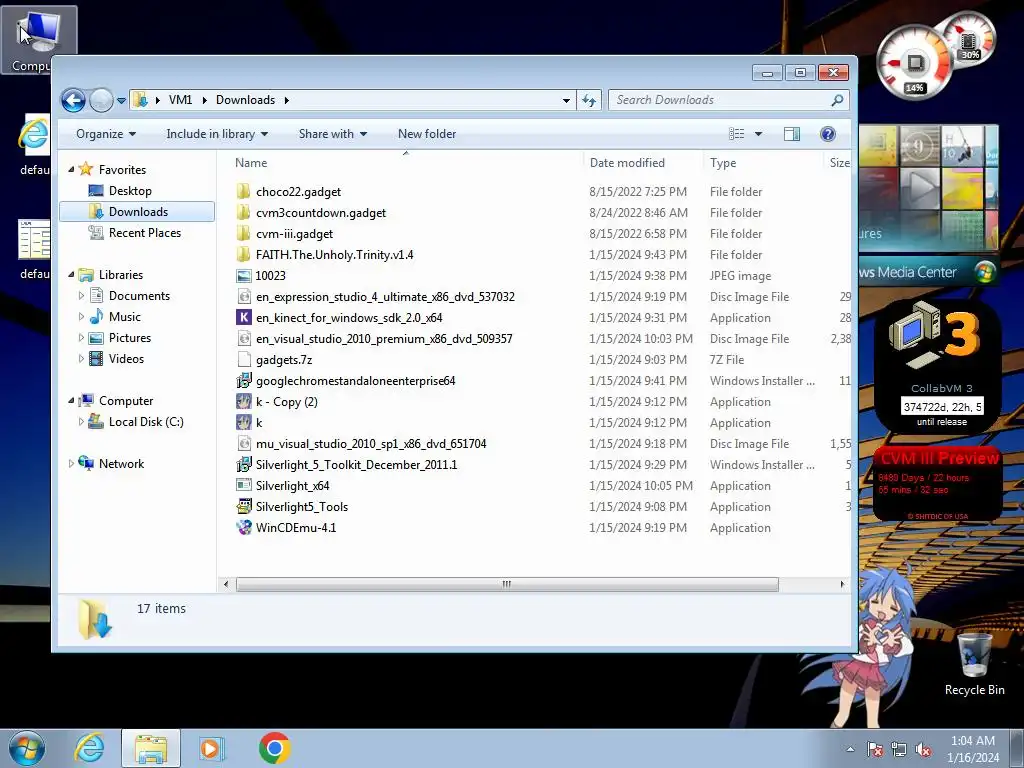Launch Internet Explorer from the taskbar
This screenshot has width=1024, height=768.
pos(89,748)
